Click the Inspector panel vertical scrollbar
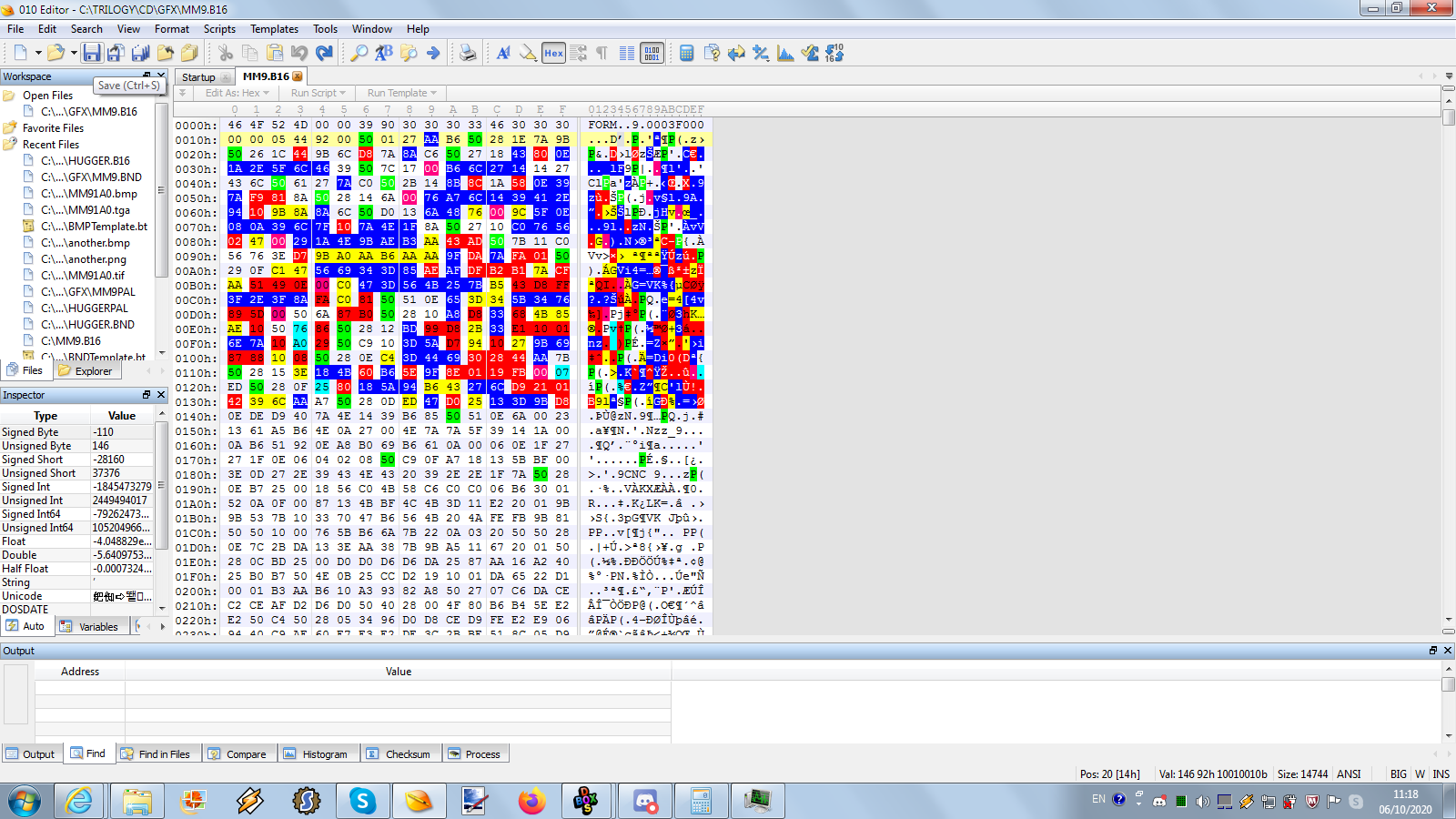The image size is (1456, 819). pyautogui.click(x=162, y=486)
